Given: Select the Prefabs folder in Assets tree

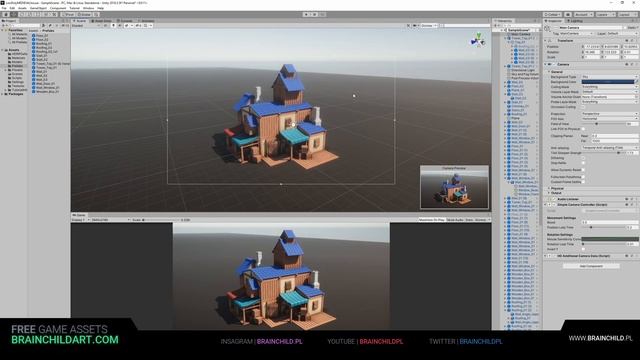Looking at the screenshot, I should 17,66.
